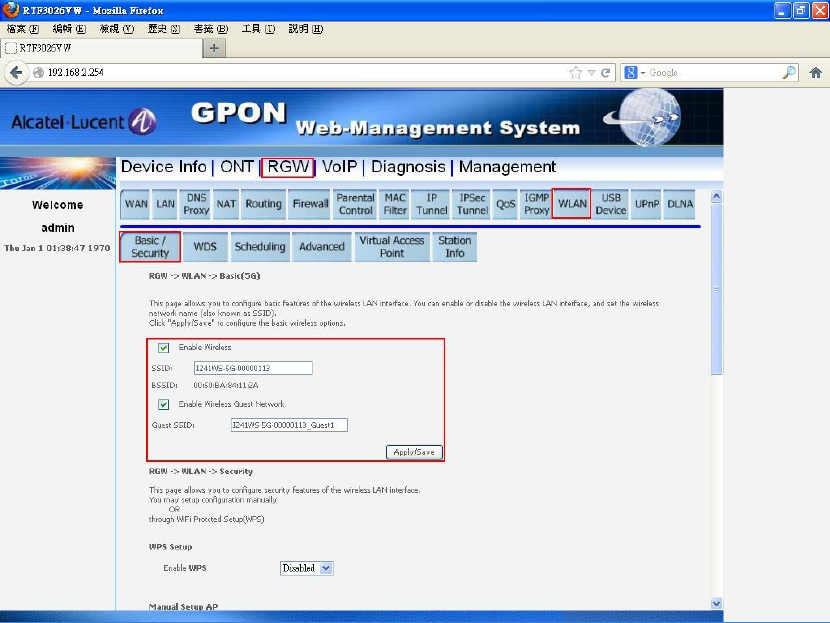Open the Firefox Tools menu (T)
This screenshot has height=623, width=830.
[x=258, y=29]
